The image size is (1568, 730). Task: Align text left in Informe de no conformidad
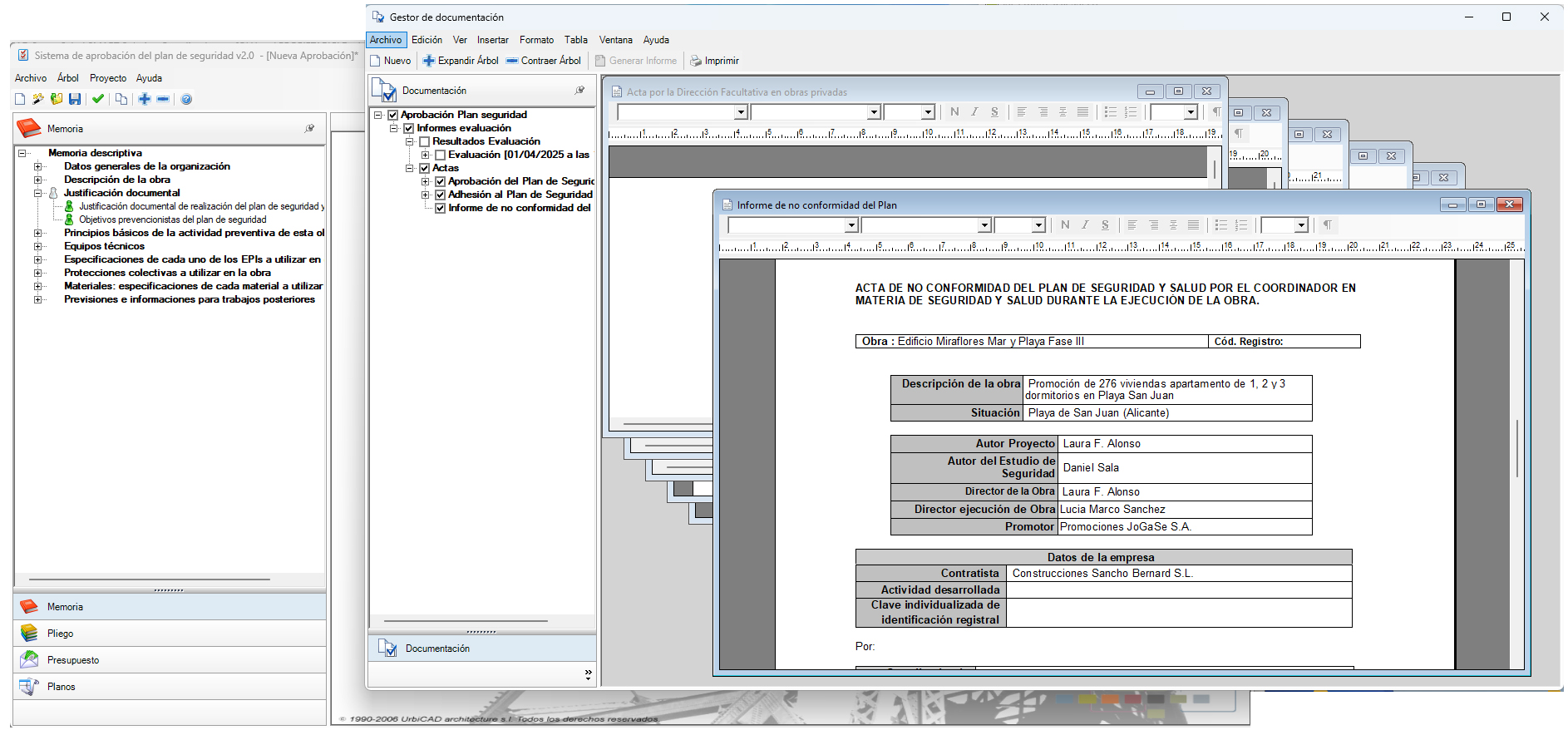pyautogui.click(x=1132, y=225)
